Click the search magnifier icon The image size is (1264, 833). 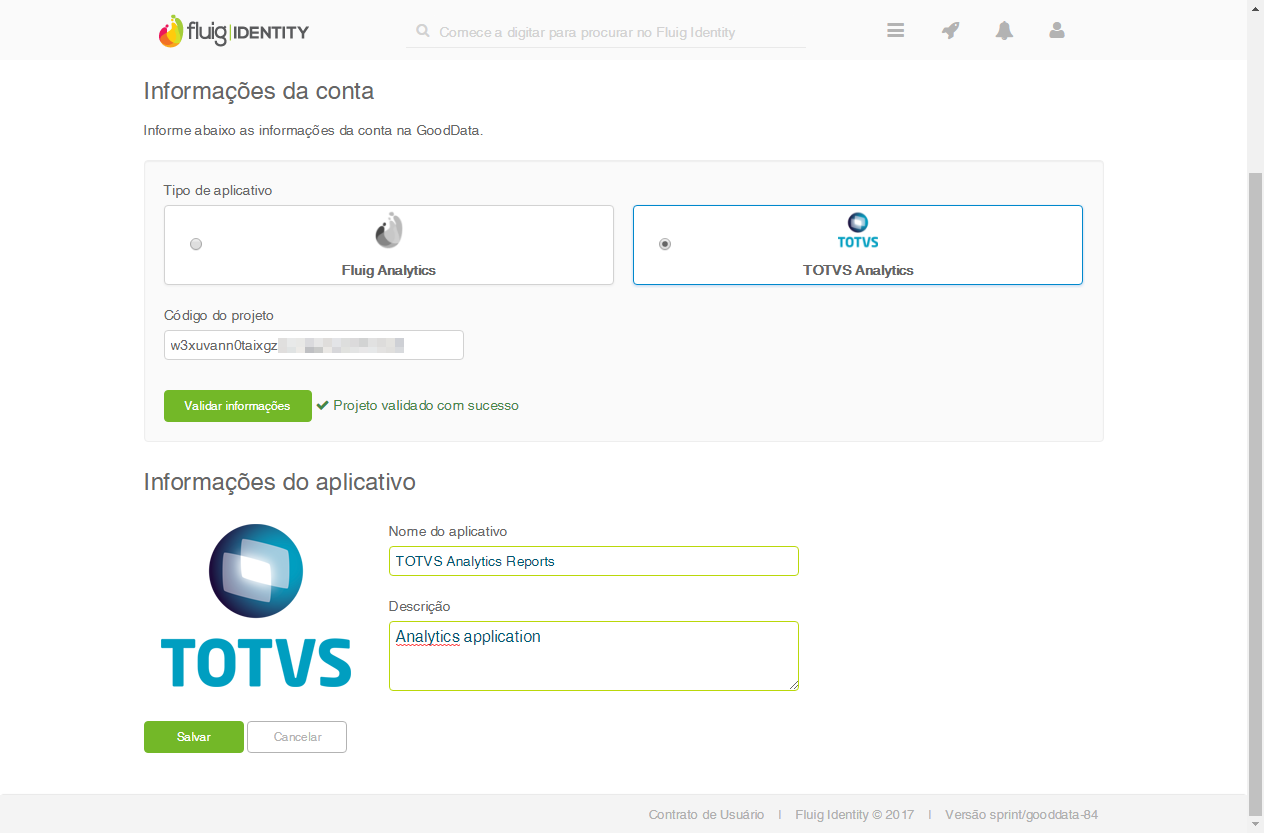(423, 32)
